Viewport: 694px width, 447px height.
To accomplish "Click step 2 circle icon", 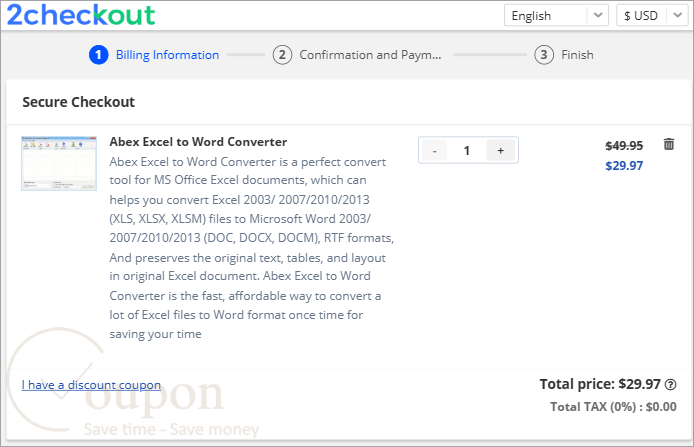I will click(282, 55).
